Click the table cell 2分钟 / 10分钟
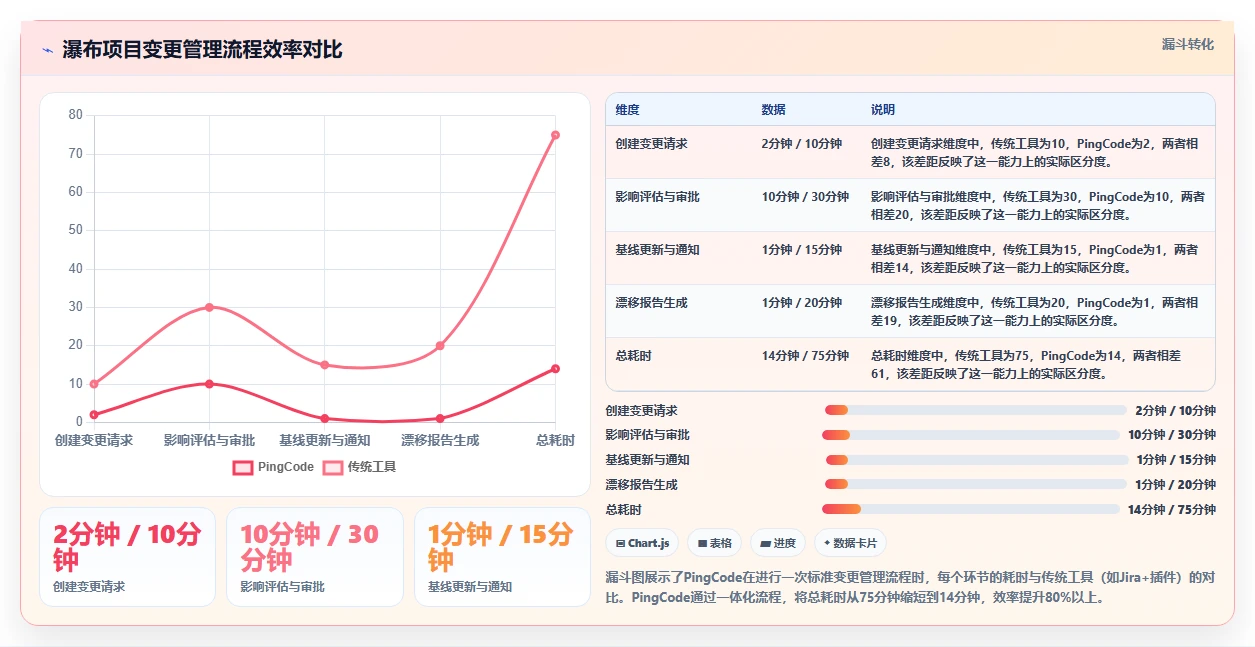 [x=802, y=144]
